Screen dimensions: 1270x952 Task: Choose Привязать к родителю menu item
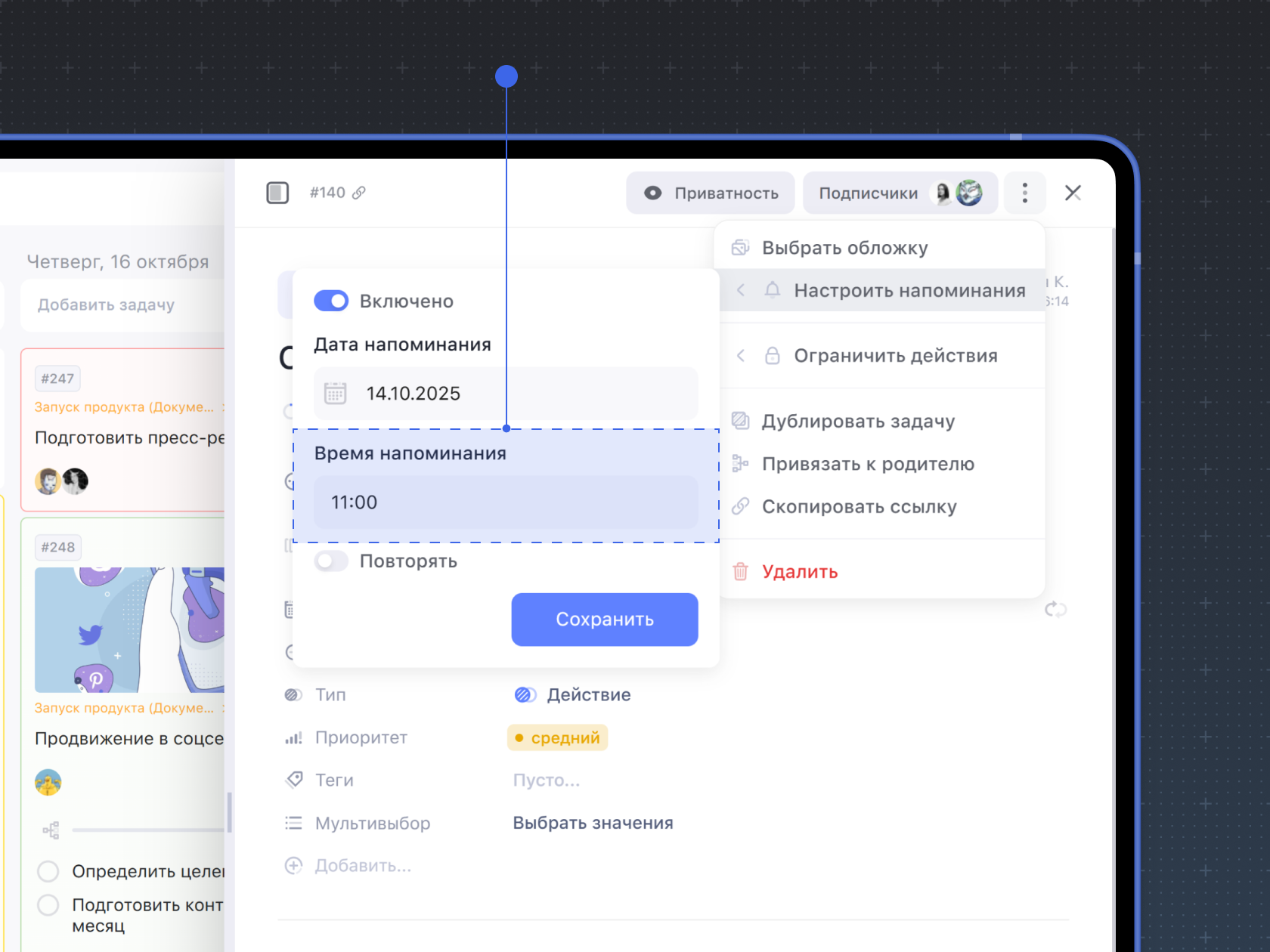867,465
